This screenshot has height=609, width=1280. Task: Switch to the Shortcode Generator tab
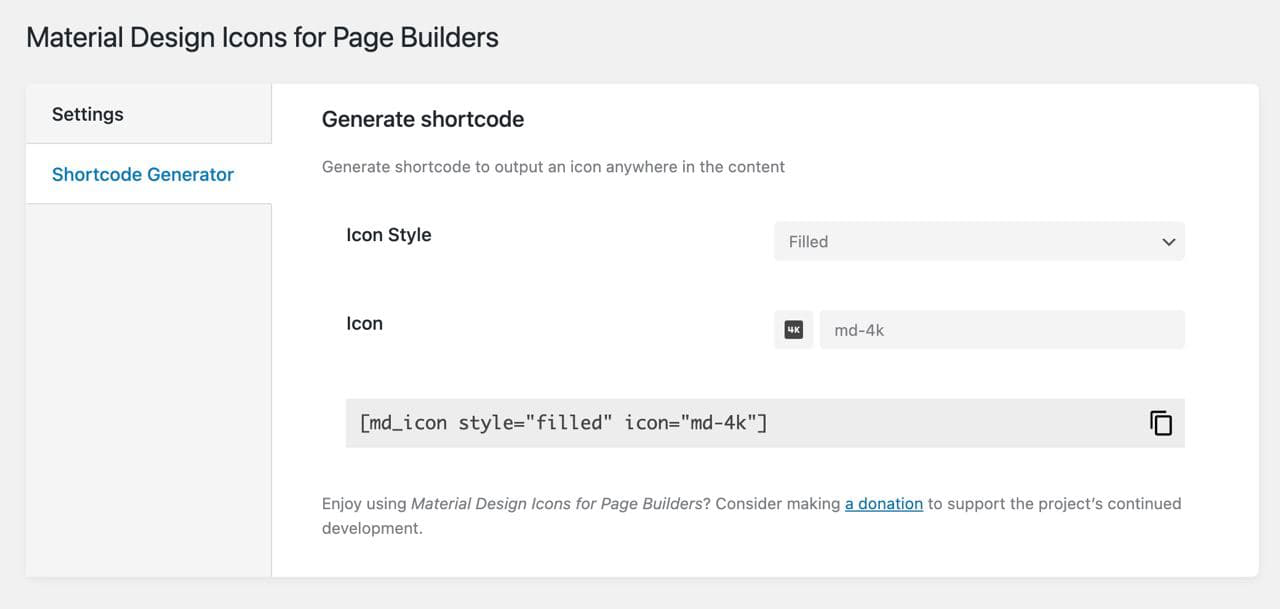tap(143, 174)
